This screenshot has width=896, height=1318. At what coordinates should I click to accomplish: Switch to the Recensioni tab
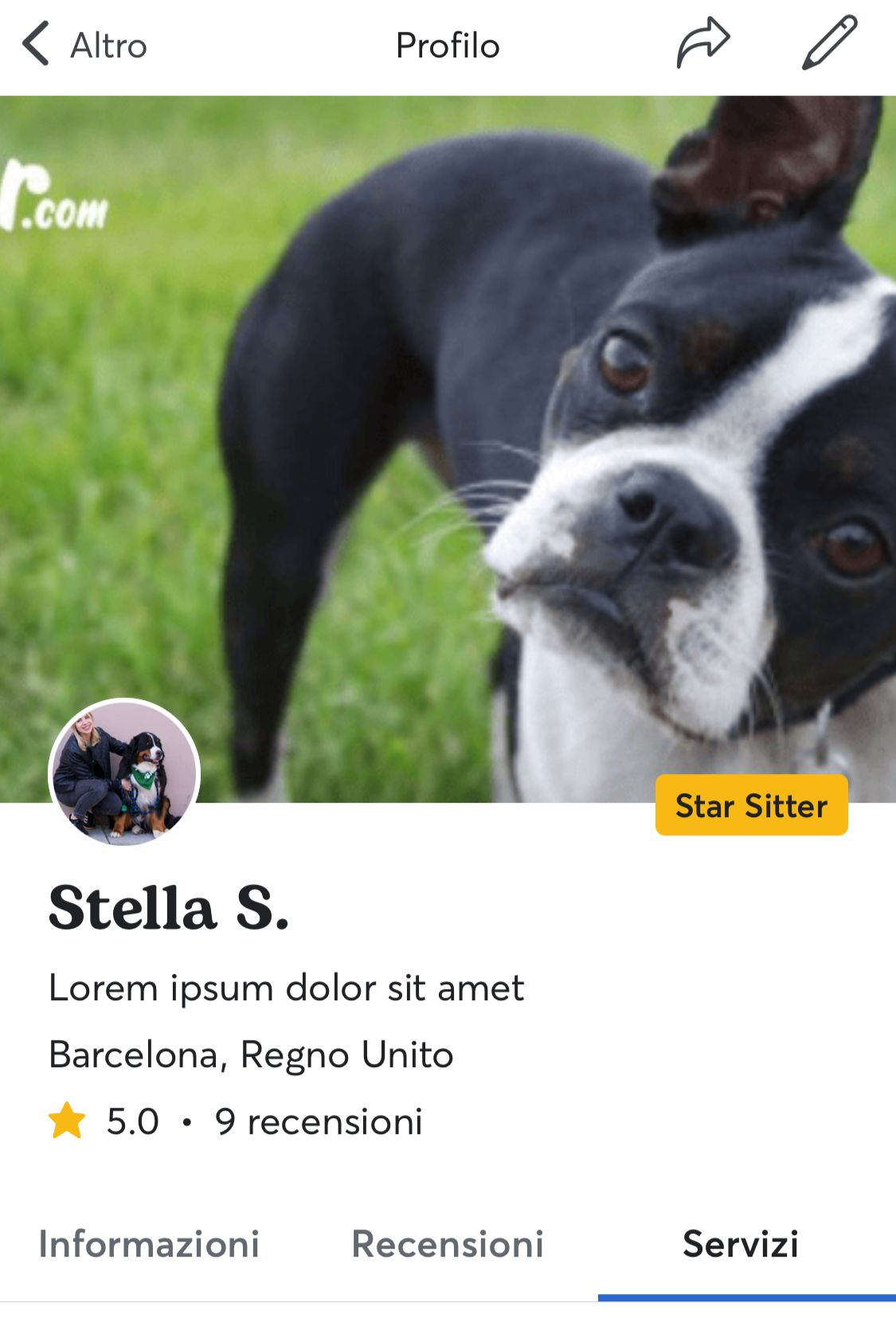coord(448,1244)
